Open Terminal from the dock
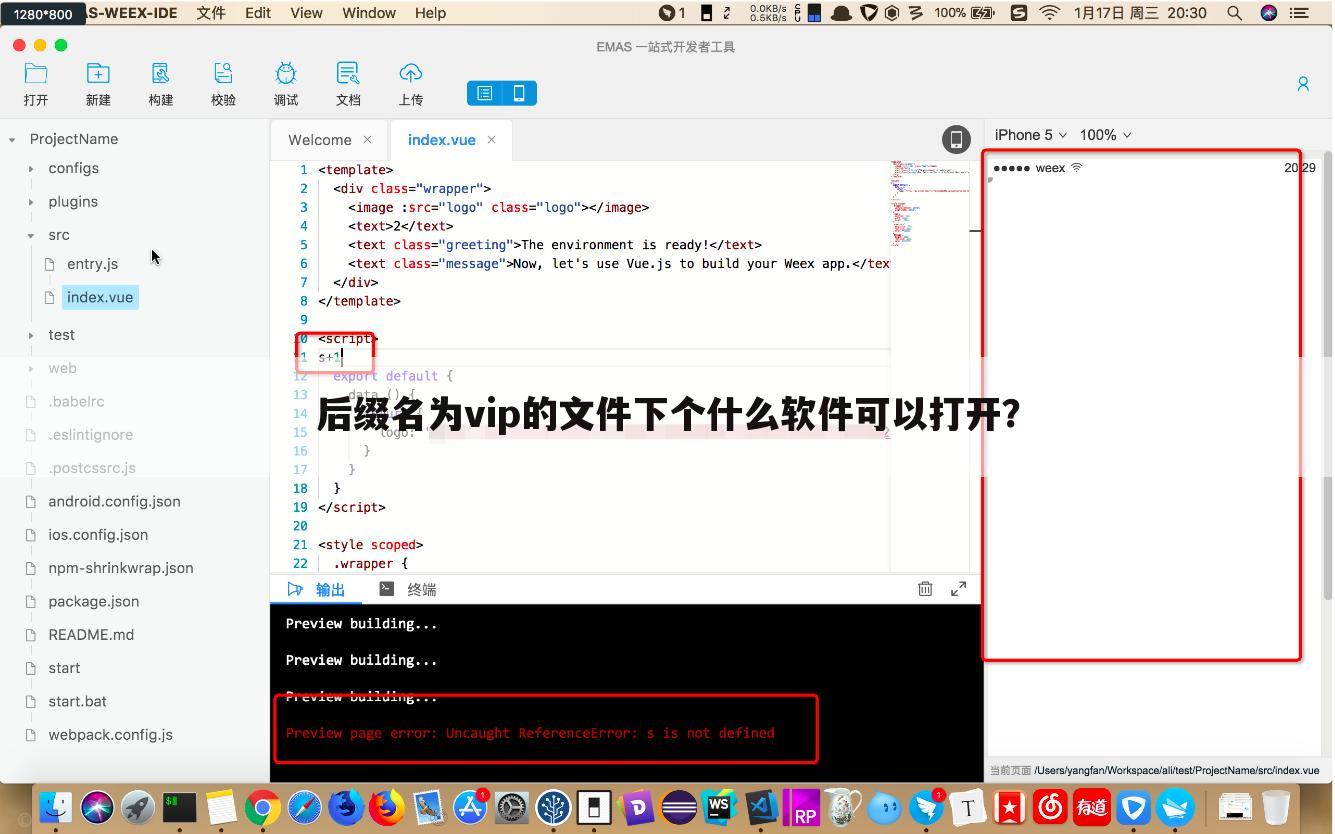The width and height of the screenshot is (1335, 834). coord(180,807)
